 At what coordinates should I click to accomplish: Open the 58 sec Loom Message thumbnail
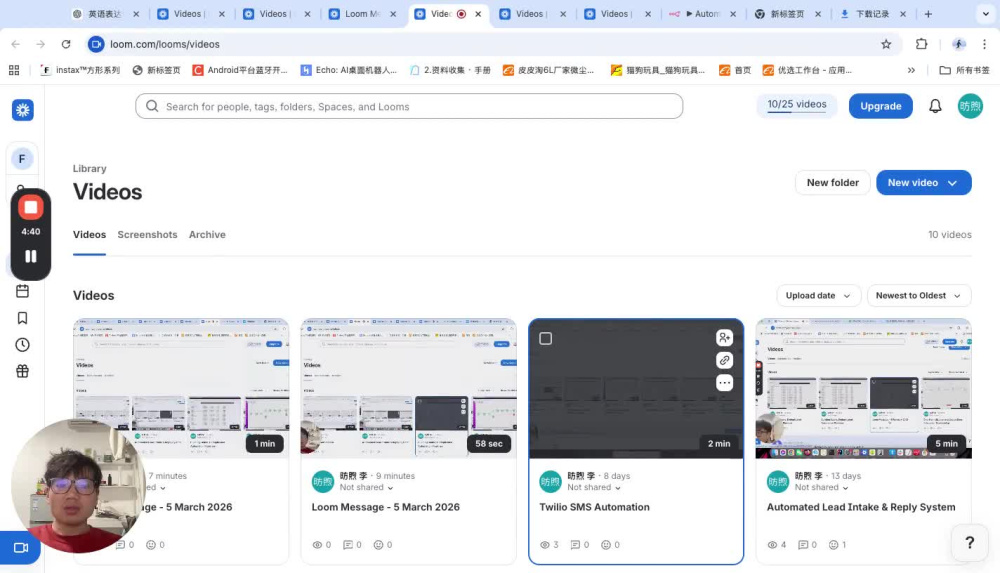point(409,389)
